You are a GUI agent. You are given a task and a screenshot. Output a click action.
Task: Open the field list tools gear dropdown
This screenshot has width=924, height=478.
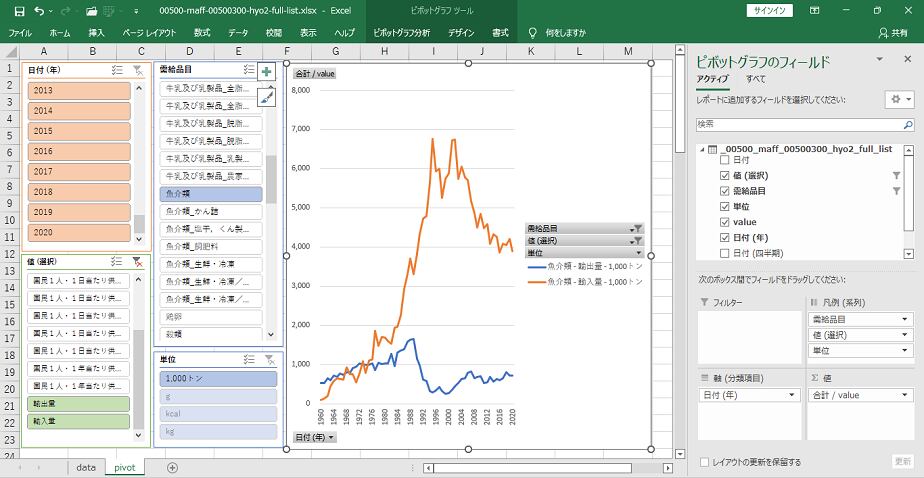[x=900, y=100]
